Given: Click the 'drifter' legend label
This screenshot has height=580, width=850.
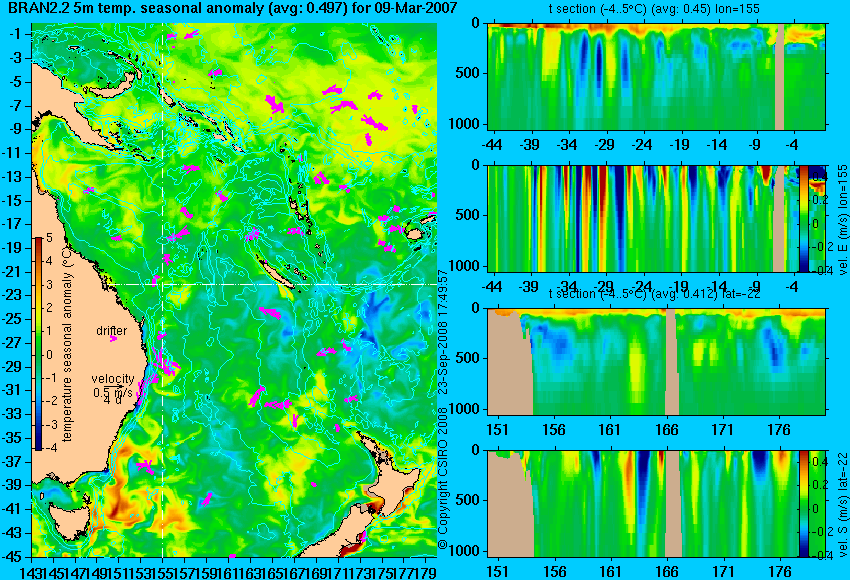Looking at the screenshot, I should point(112,331).
